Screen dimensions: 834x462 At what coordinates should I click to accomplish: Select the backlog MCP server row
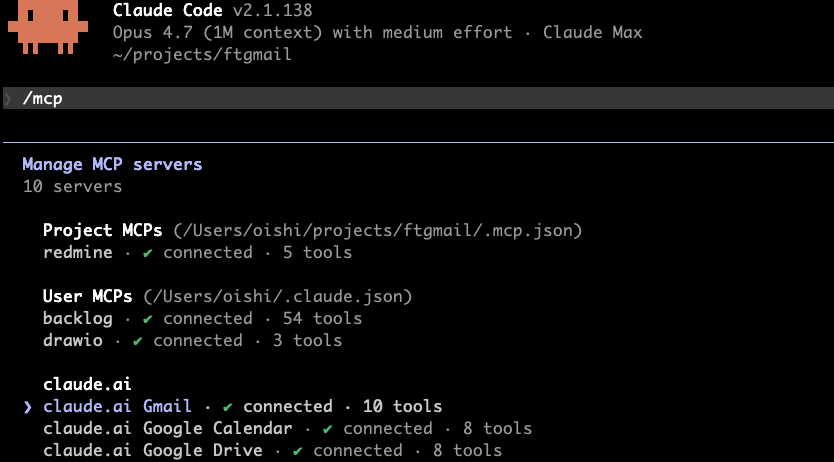pyautogui.click(x=202, y=318)
